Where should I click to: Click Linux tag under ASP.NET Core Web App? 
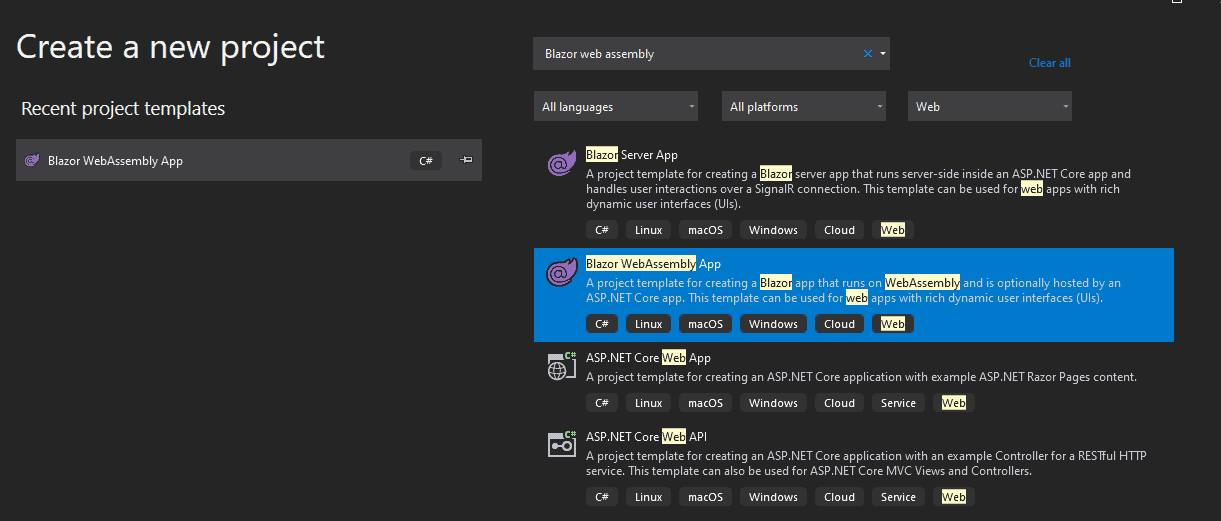(x=648, y=403)
